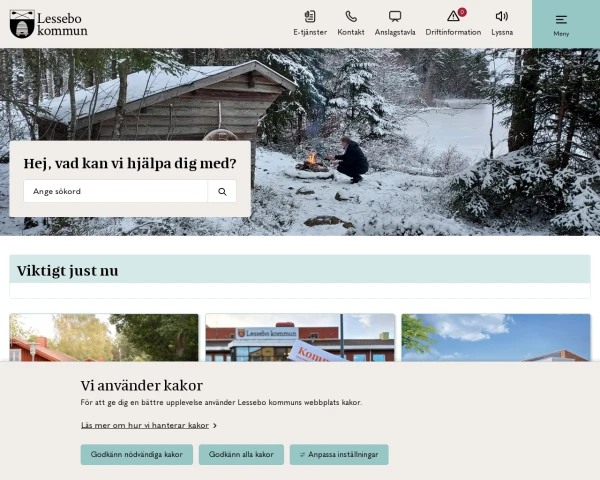Screen dimensions: 600x480
Task: Open link Läs mer om hur vi hanterar kakor
Action: tap(145, 425)
